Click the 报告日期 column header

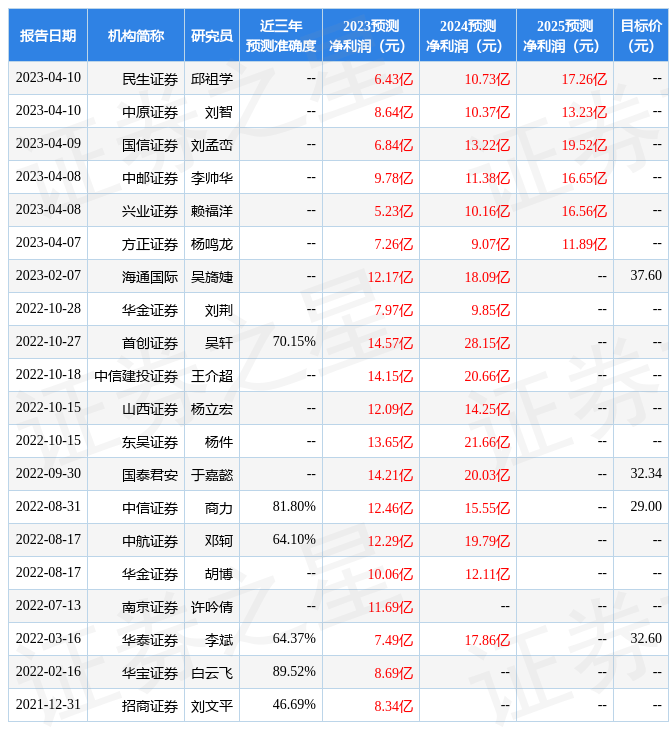pyautogui.click(x=47, y=35)
